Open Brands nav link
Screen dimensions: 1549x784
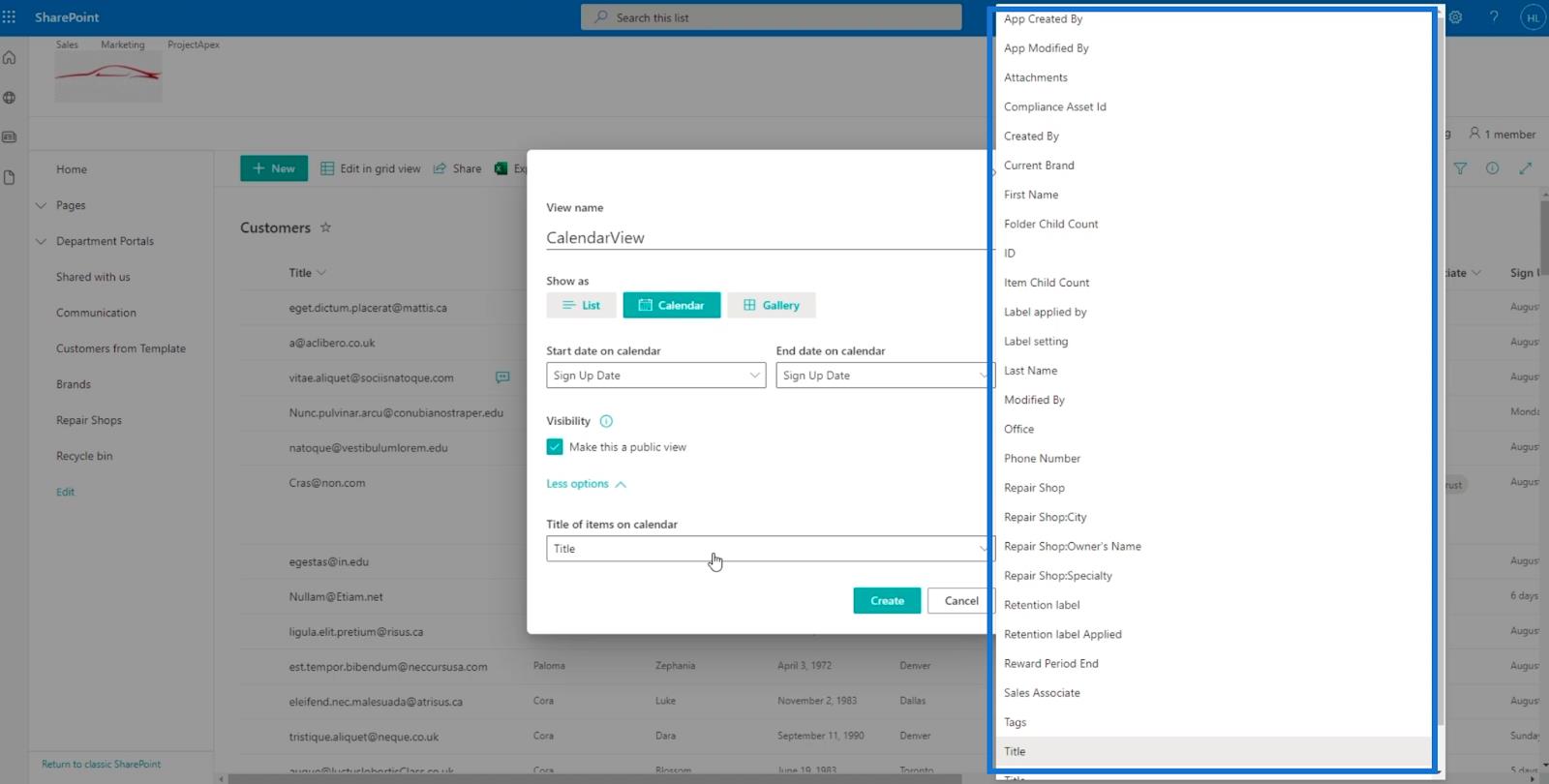[74, 384]
